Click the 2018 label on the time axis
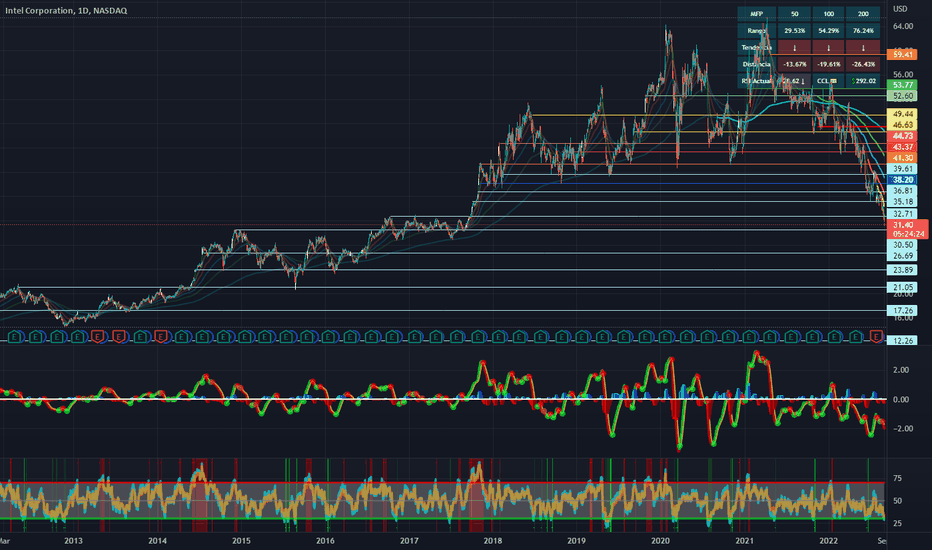 point(492,540)
